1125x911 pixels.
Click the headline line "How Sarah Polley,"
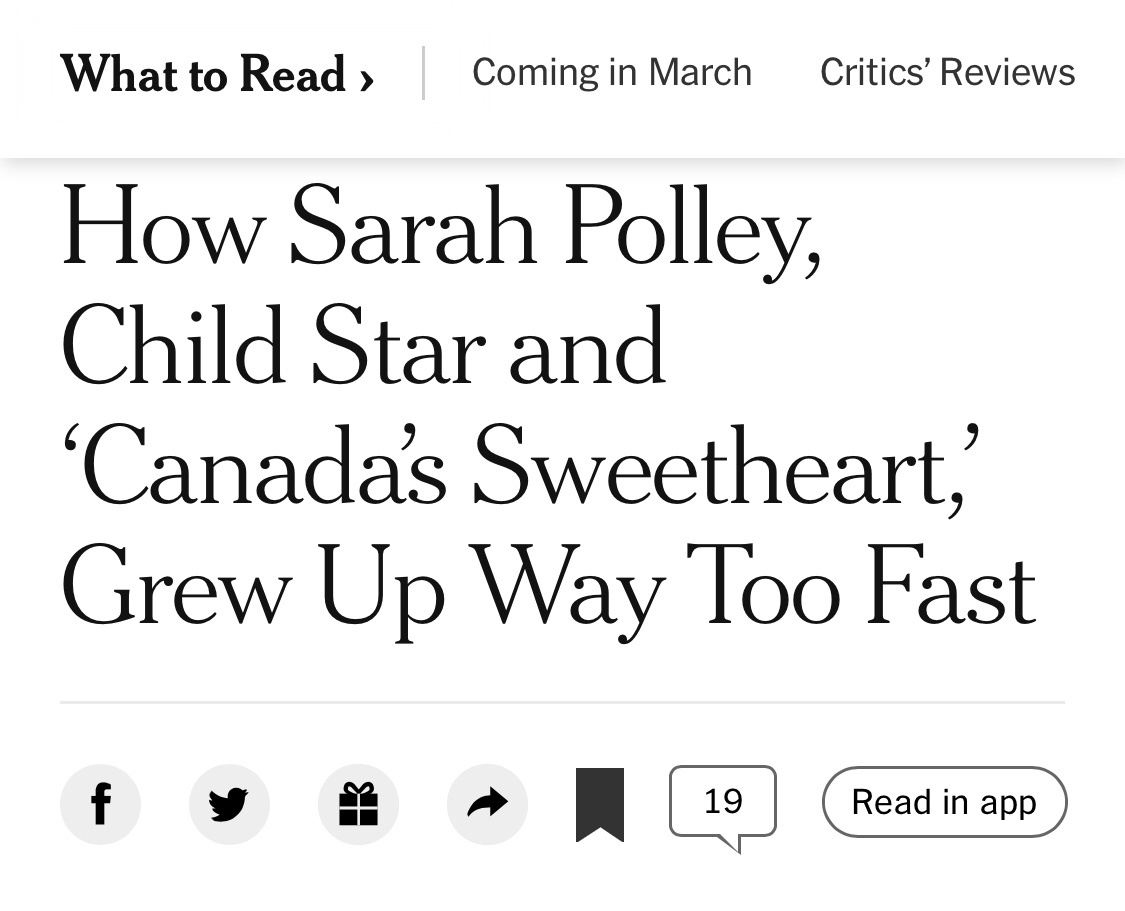441,228
